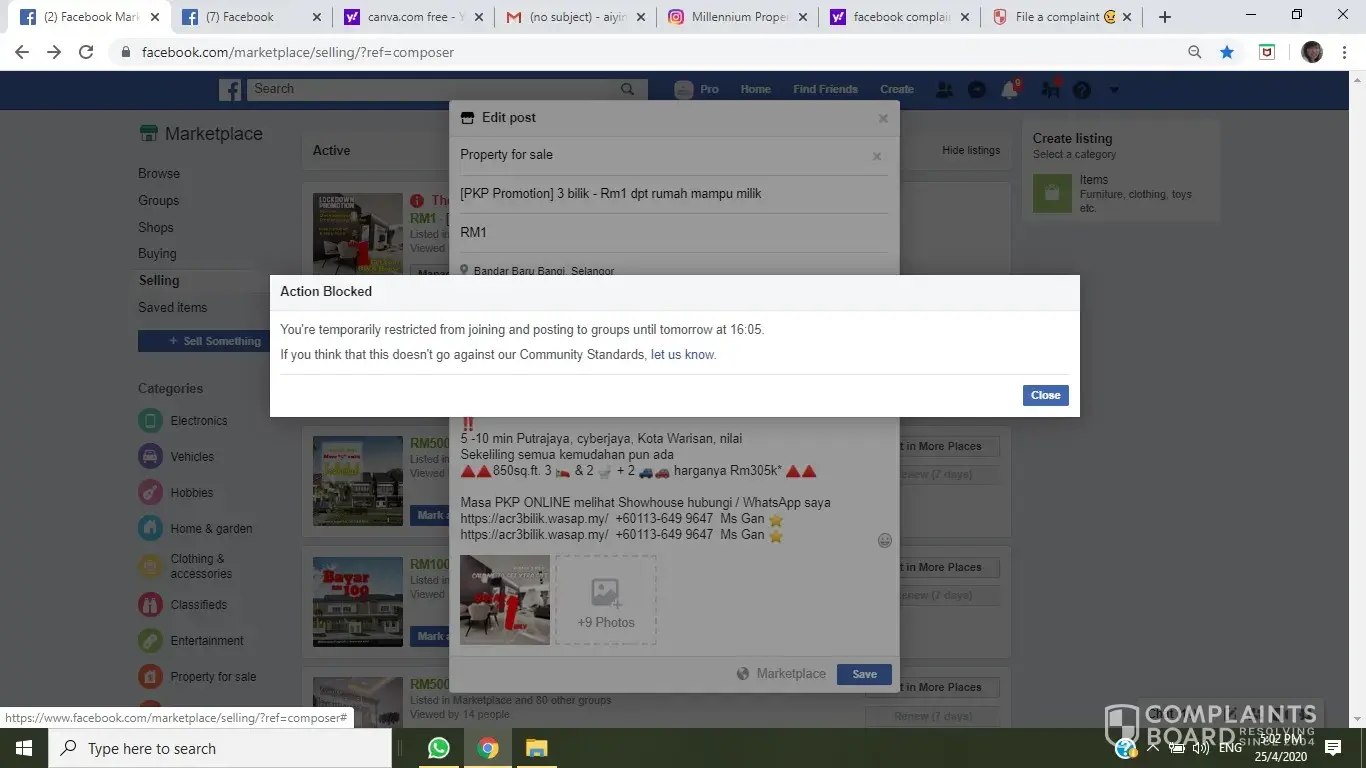Click Windows 'Type here to search' box
This screenshot has width=1366, height=768.
coord(220,748)
